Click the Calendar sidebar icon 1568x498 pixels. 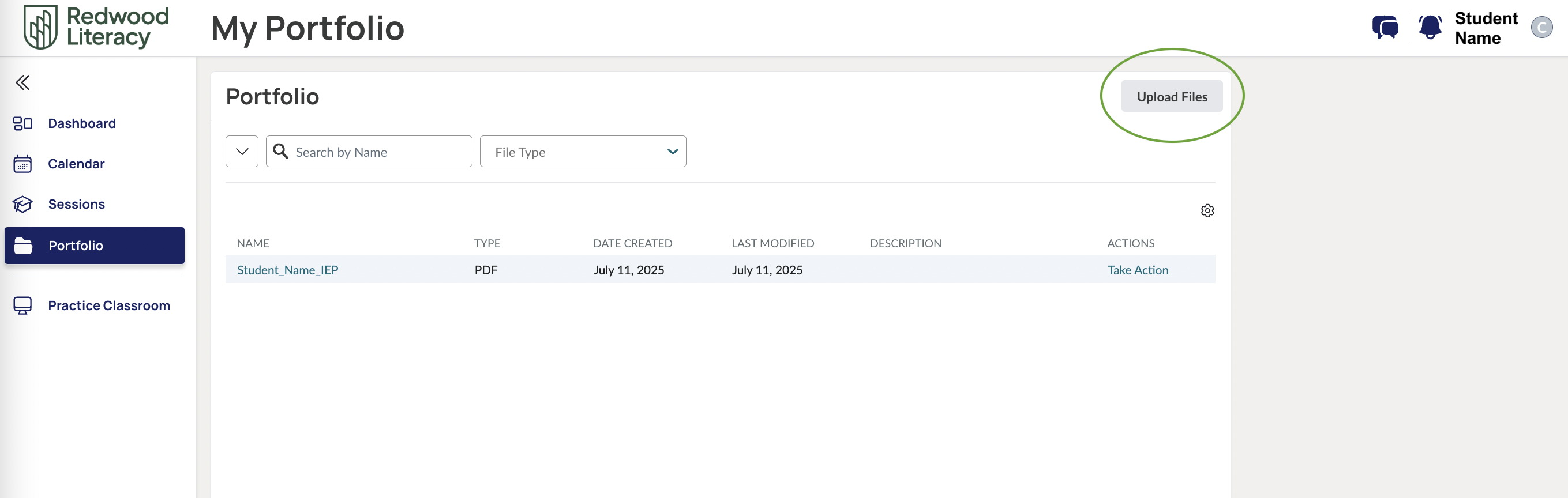[x=22, y=164]
